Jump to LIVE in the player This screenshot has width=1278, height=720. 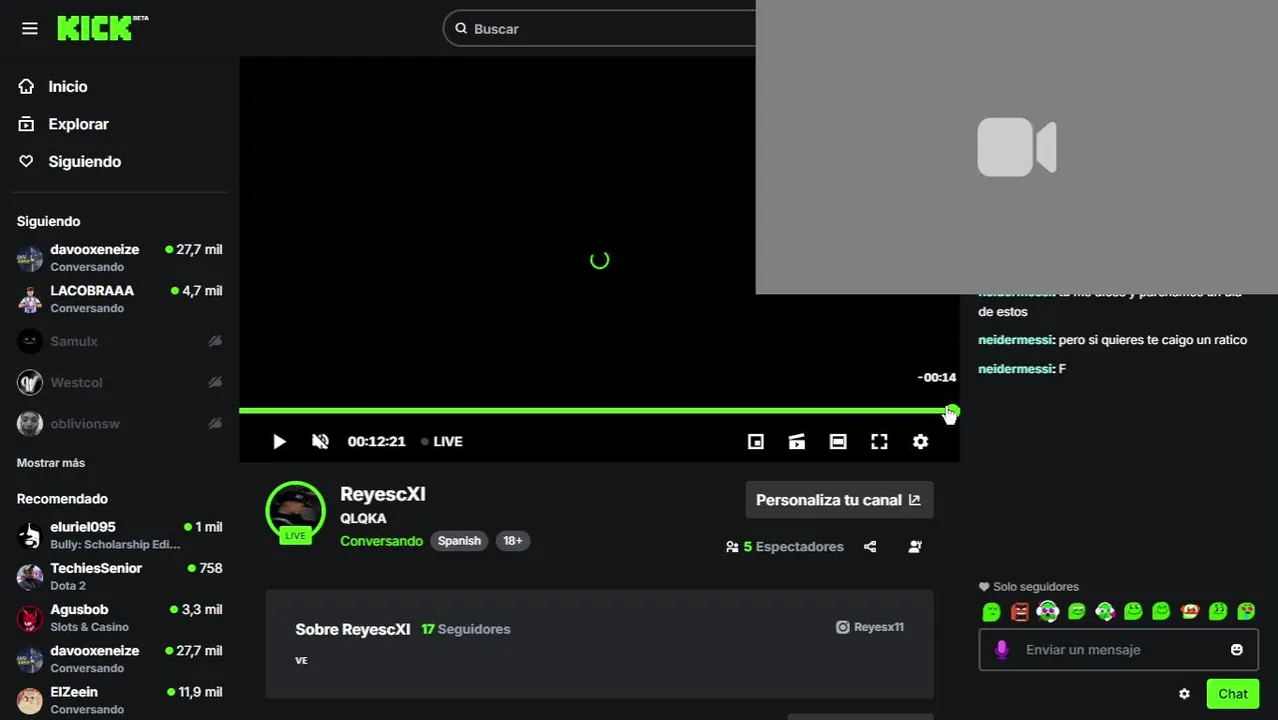point(442,441)
